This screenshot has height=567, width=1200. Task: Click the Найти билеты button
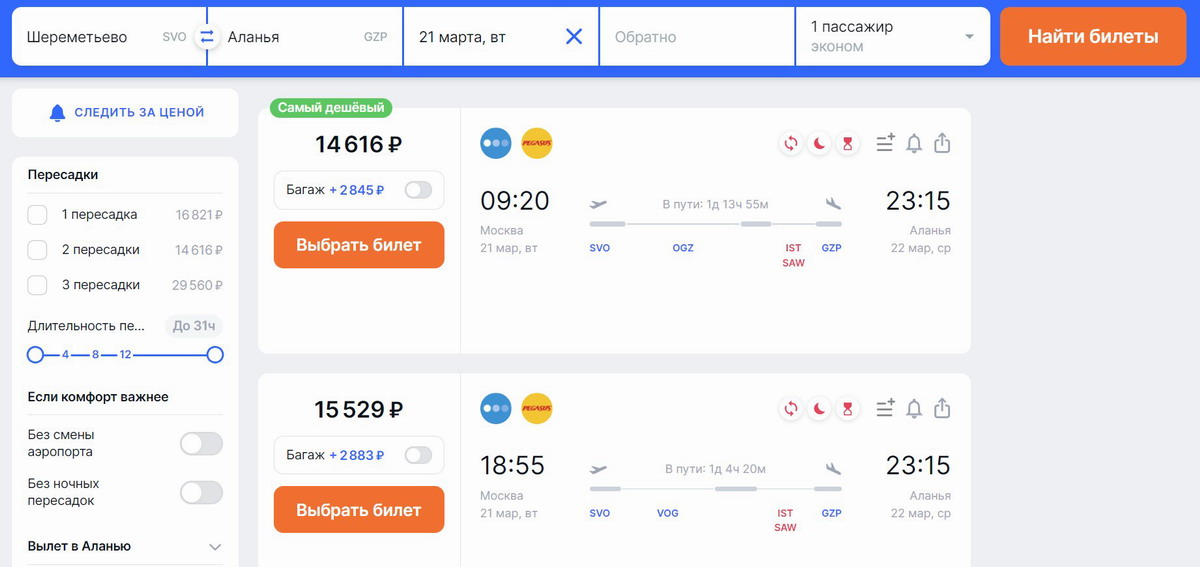(x=1093, y=37)
